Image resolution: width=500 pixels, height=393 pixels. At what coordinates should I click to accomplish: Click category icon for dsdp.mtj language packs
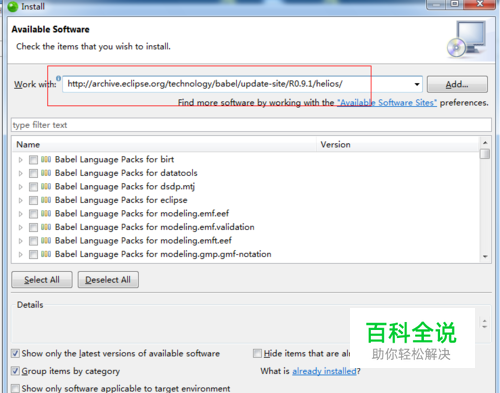[46, 187]
